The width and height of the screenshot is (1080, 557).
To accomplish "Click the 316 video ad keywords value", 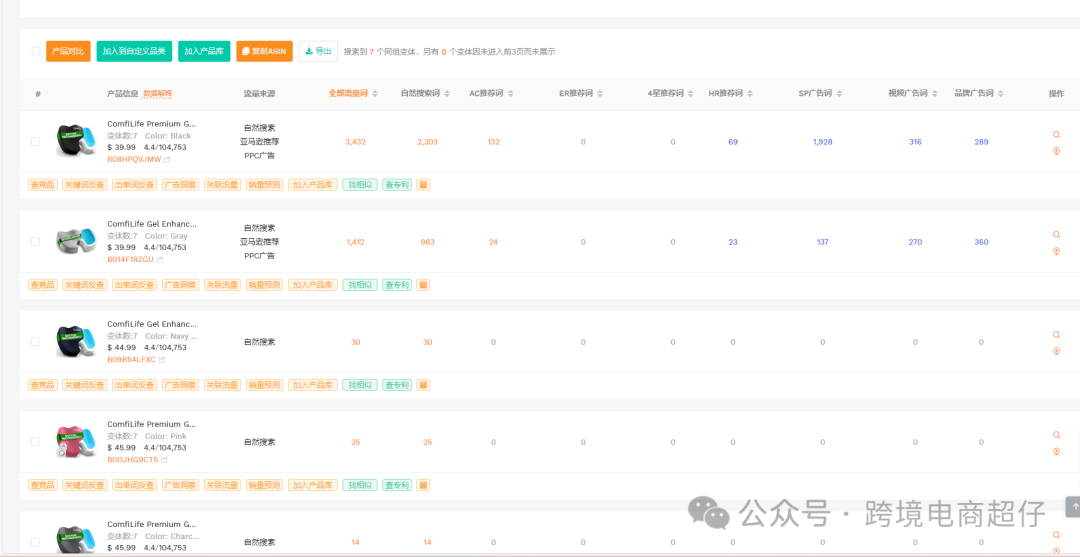I will [915, 142].
